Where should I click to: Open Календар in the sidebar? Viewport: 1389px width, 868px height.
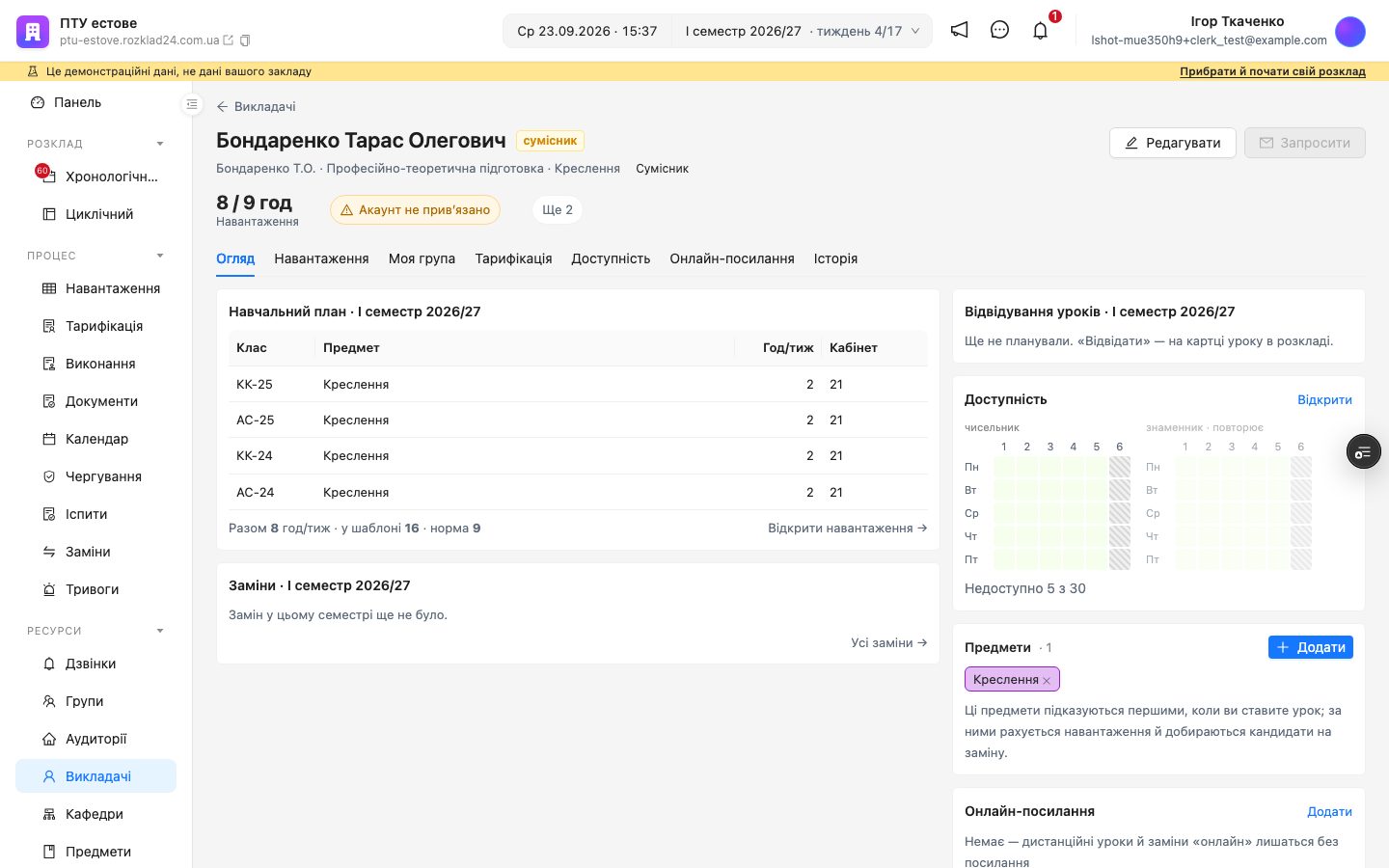(x=95, y=439)
